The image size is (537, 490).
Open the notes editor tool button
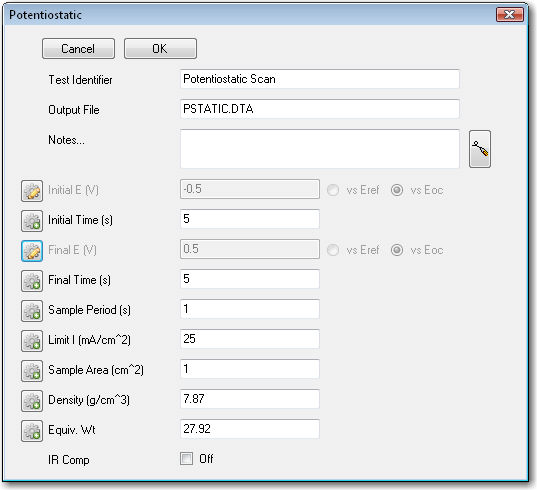tap(480, 149)
